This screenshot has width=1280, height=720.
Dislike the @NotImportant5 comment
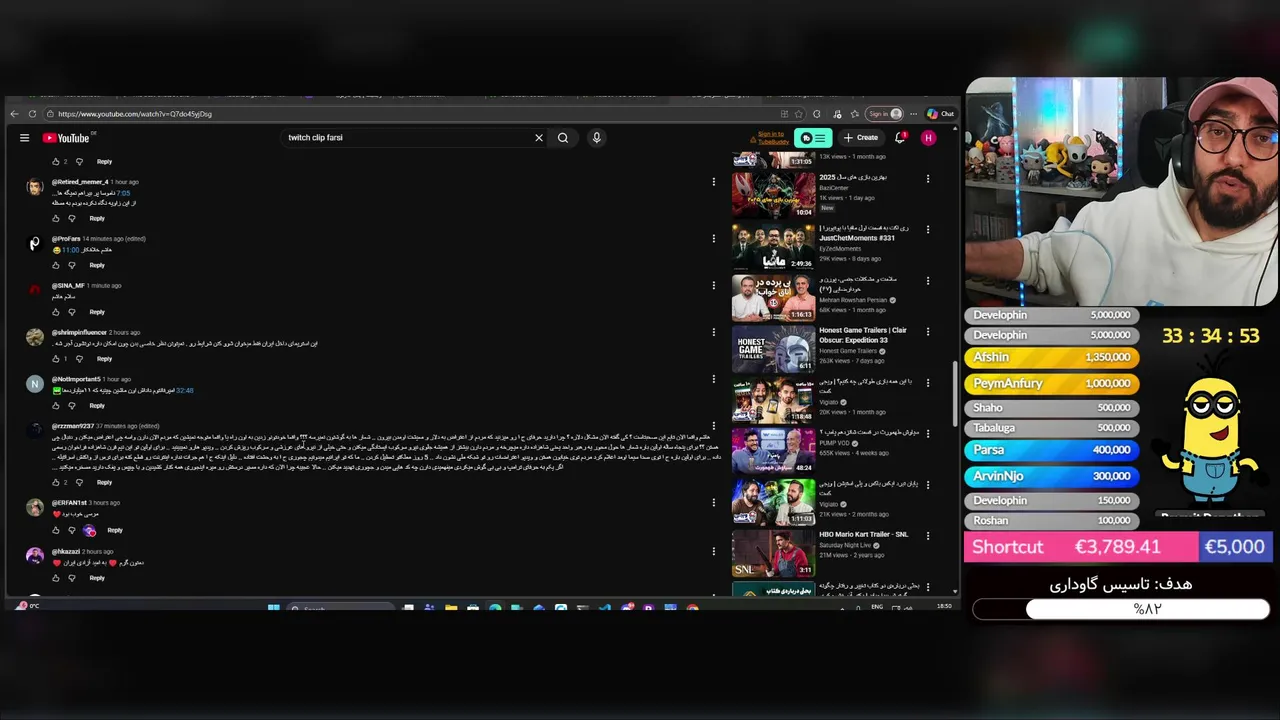[x=72, y=406]
